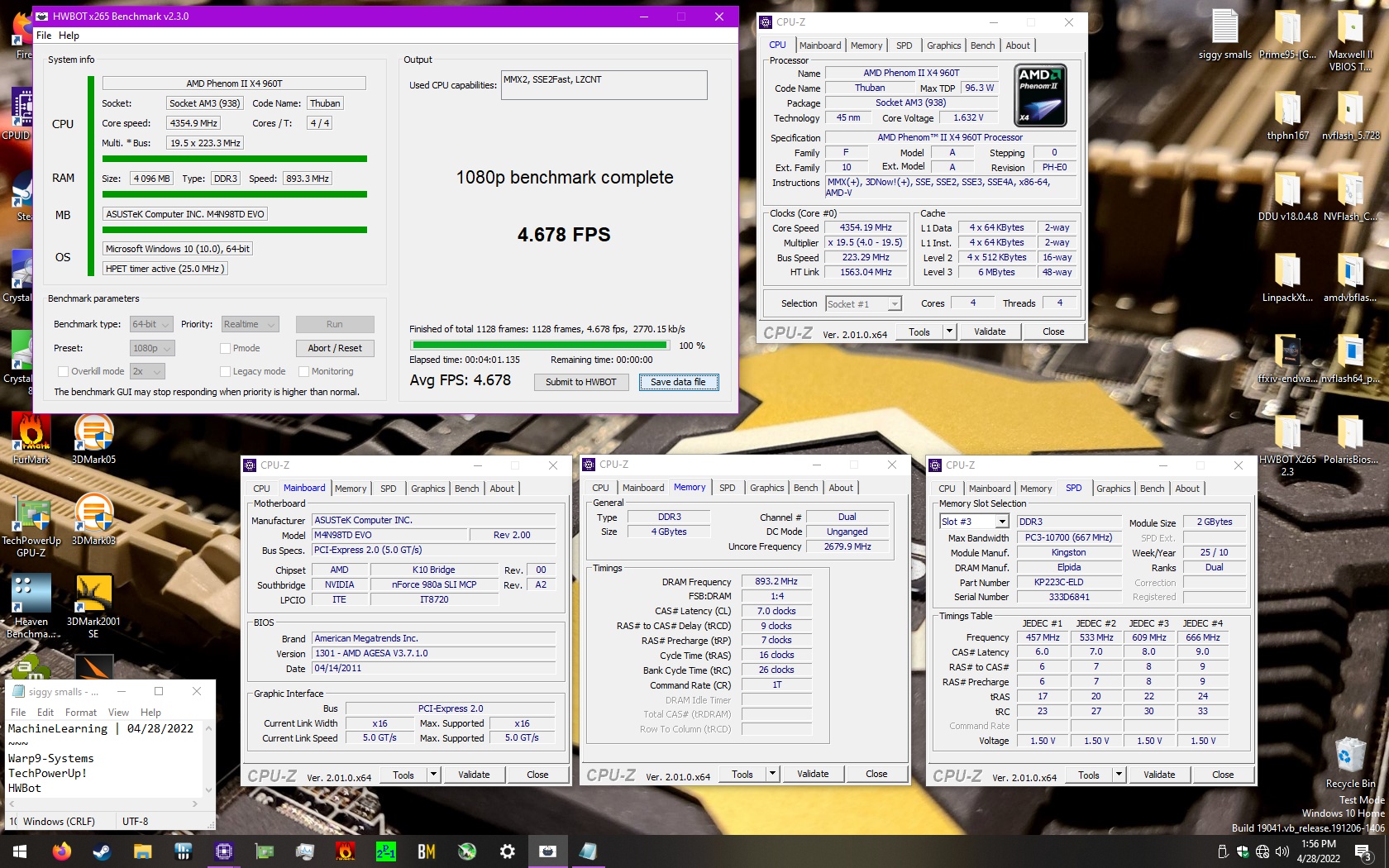The height and width of the screenshot is (868, 1389).
Task: Click the Save data file button
Action: point(678,382)
